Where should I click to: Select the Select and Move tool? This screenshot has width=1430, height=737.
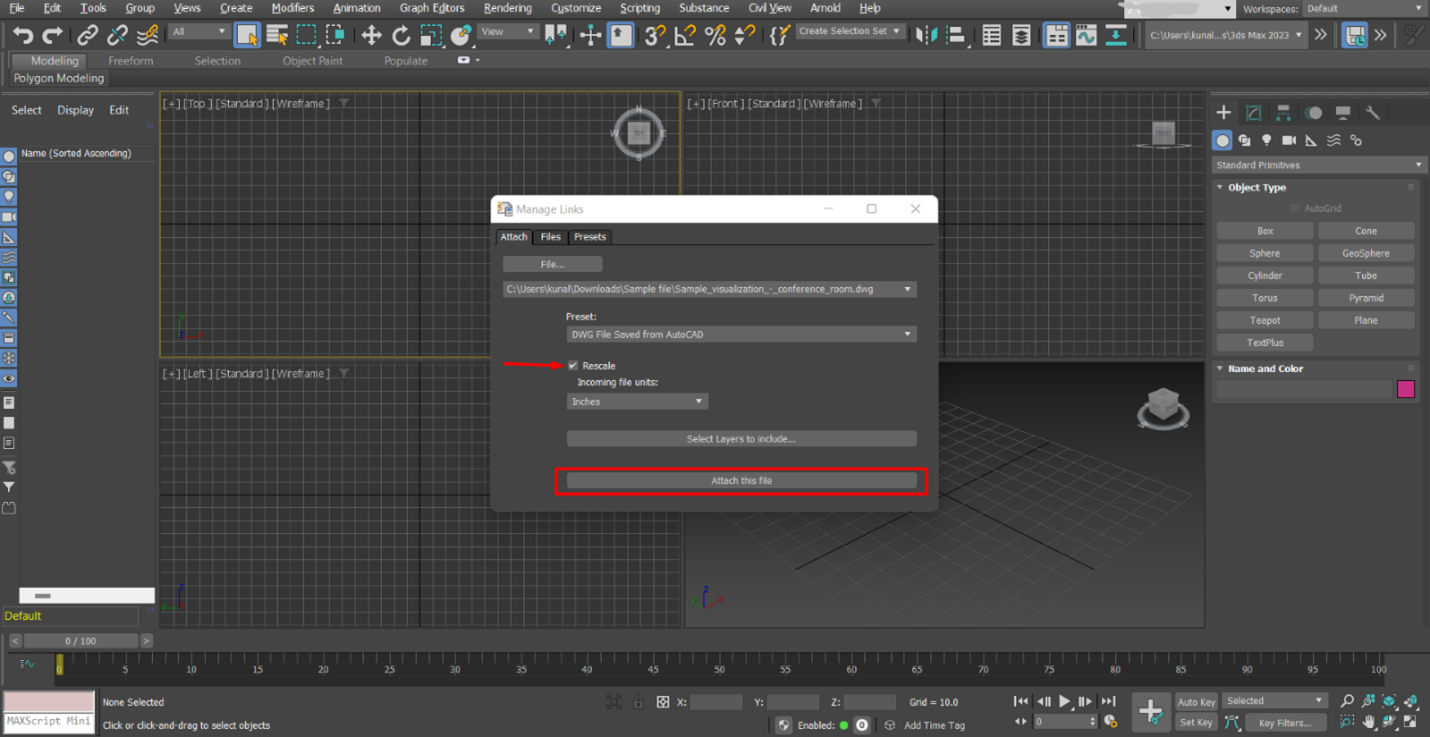[x=371, y=35]
